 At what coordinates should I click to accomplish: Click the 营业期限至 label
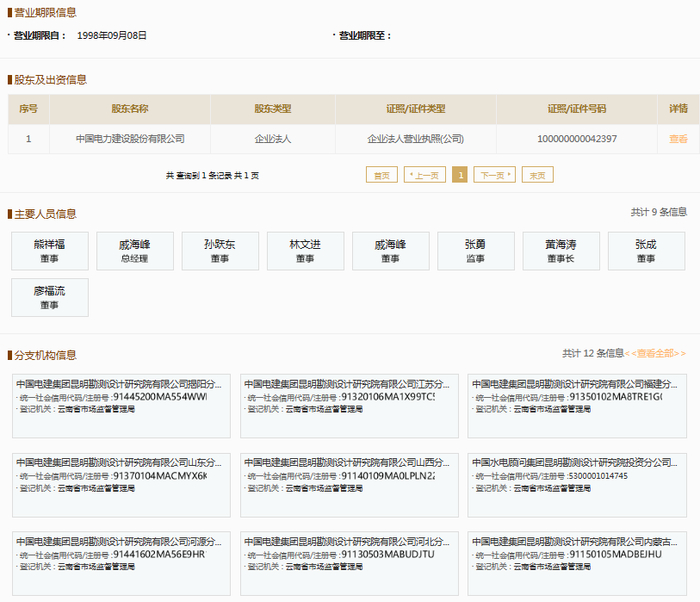click(x=365, y=36)
